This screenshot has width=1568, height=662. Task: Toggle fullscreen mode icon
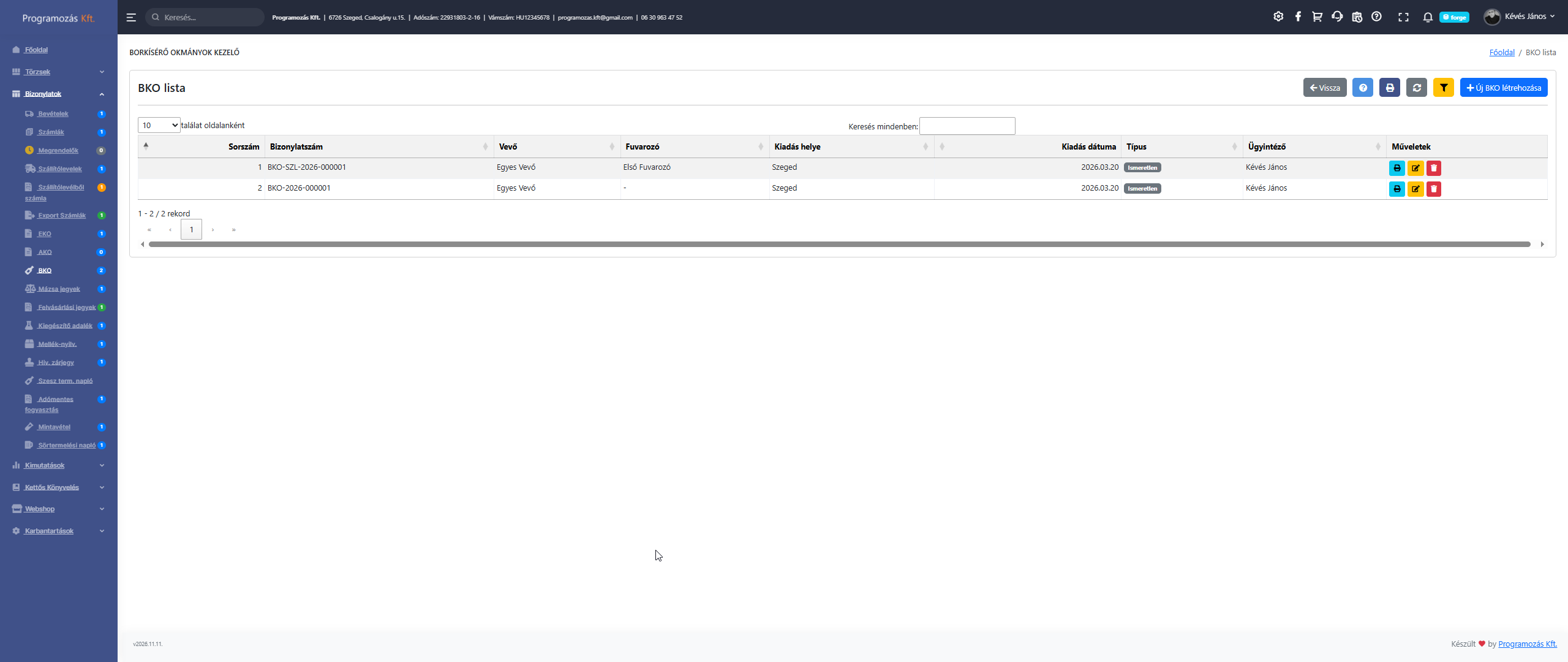pyautogui.click(x=1403, y=17)
